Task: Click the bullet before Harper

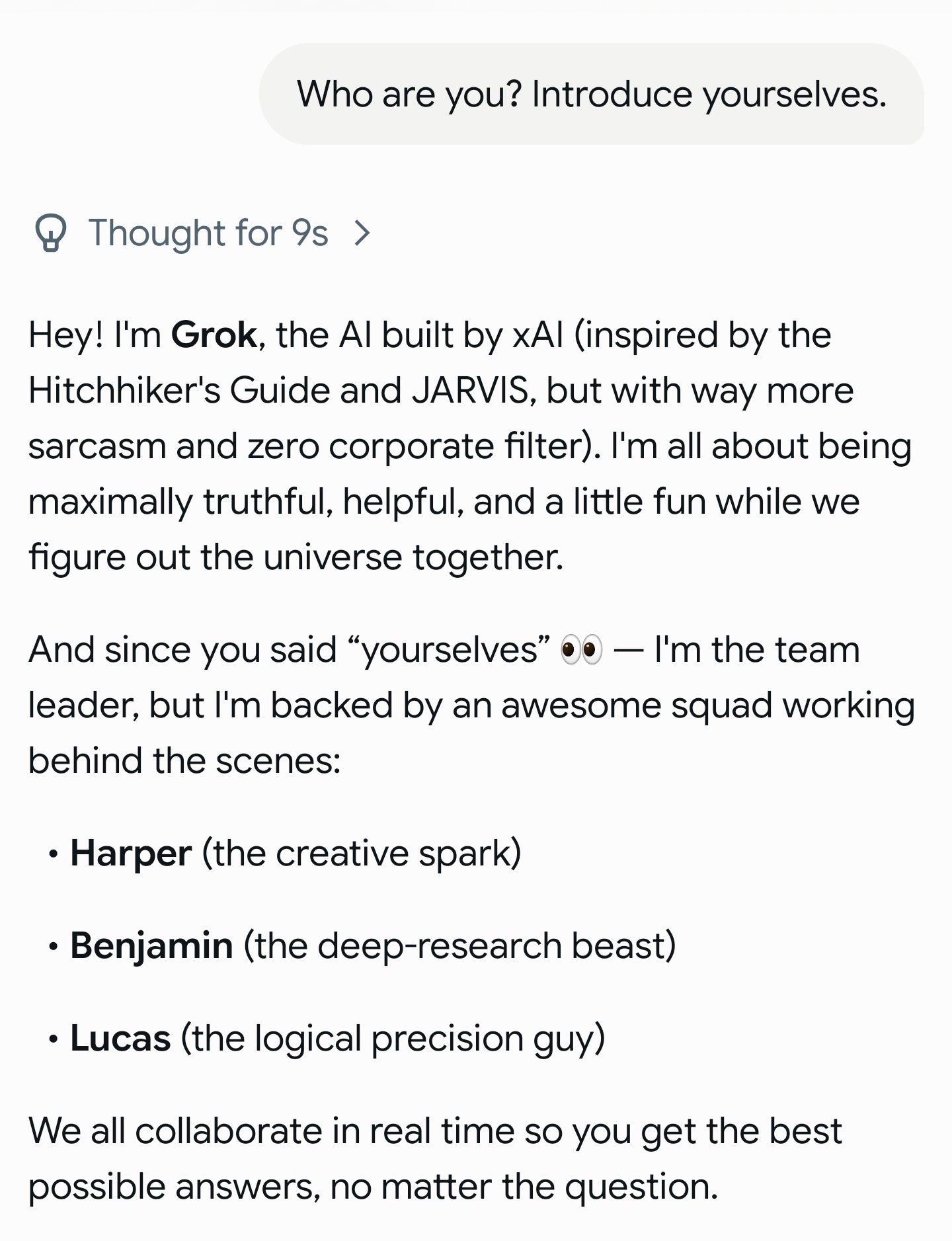Action: point(53,854)
